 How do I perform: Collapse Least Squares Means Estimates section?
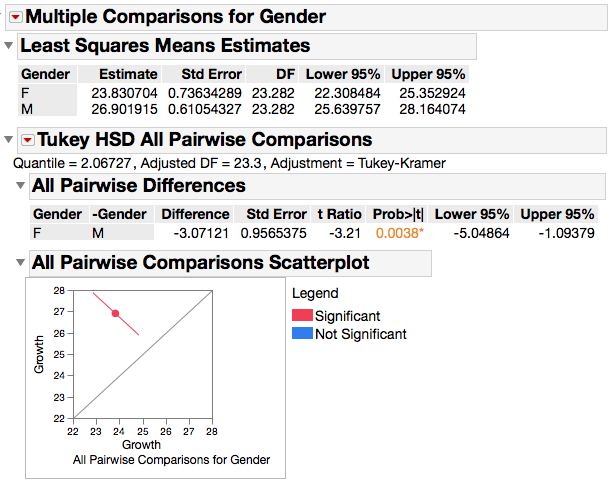coord(9,46)
